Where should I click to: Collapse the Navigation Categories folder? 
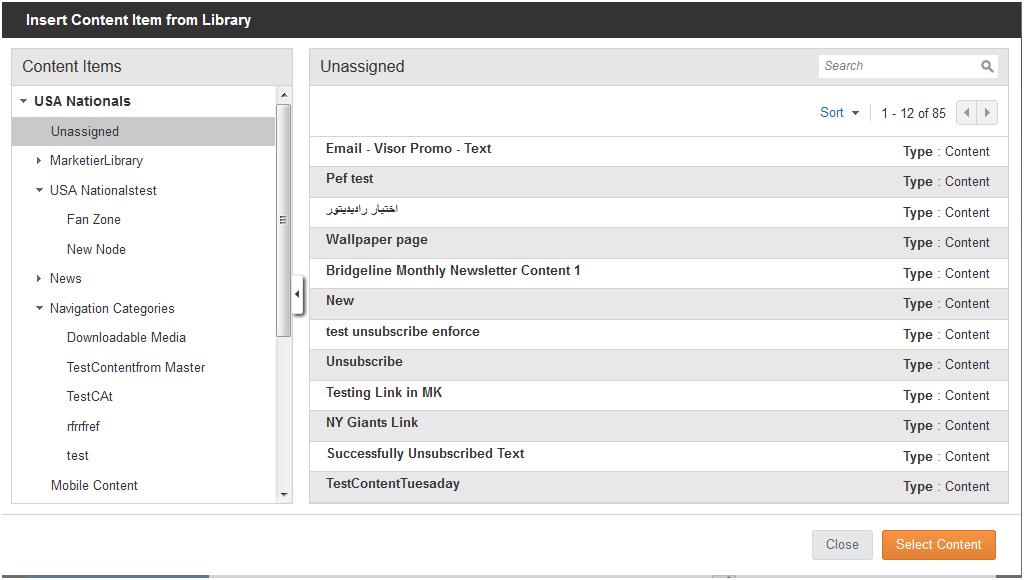(39, 308)
